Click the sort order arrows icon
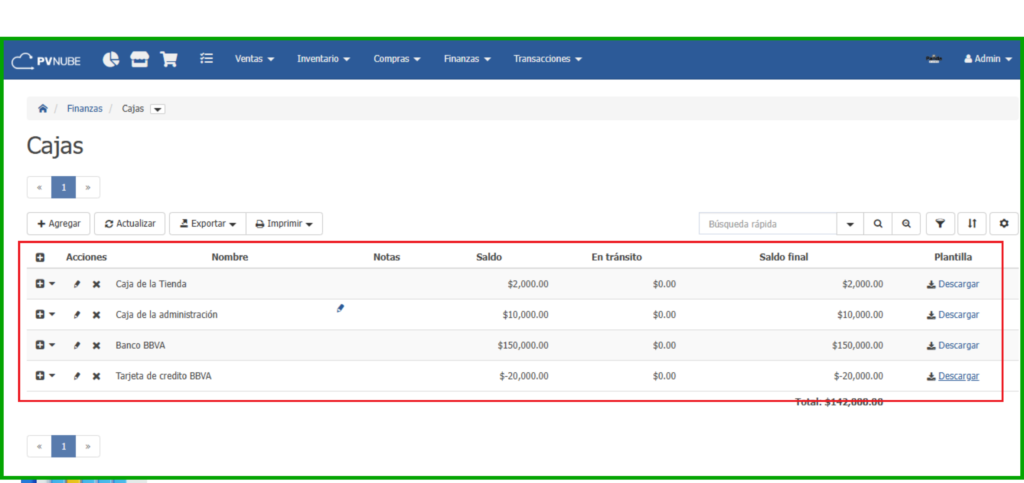Viewport: 1024px width, 483px height. tap(972, 224)
